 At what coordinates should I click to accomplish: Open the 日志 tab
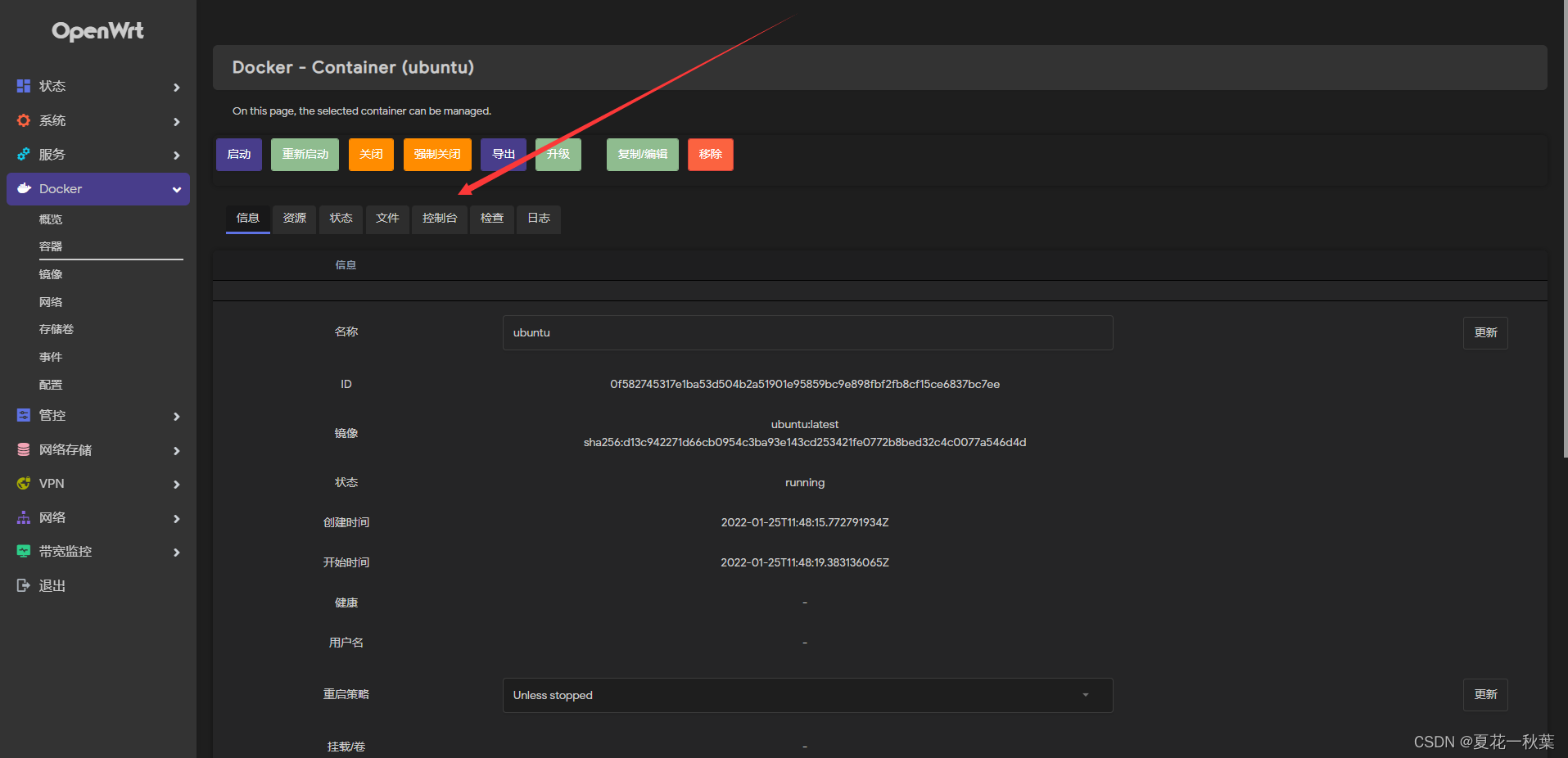coord(539,218)
